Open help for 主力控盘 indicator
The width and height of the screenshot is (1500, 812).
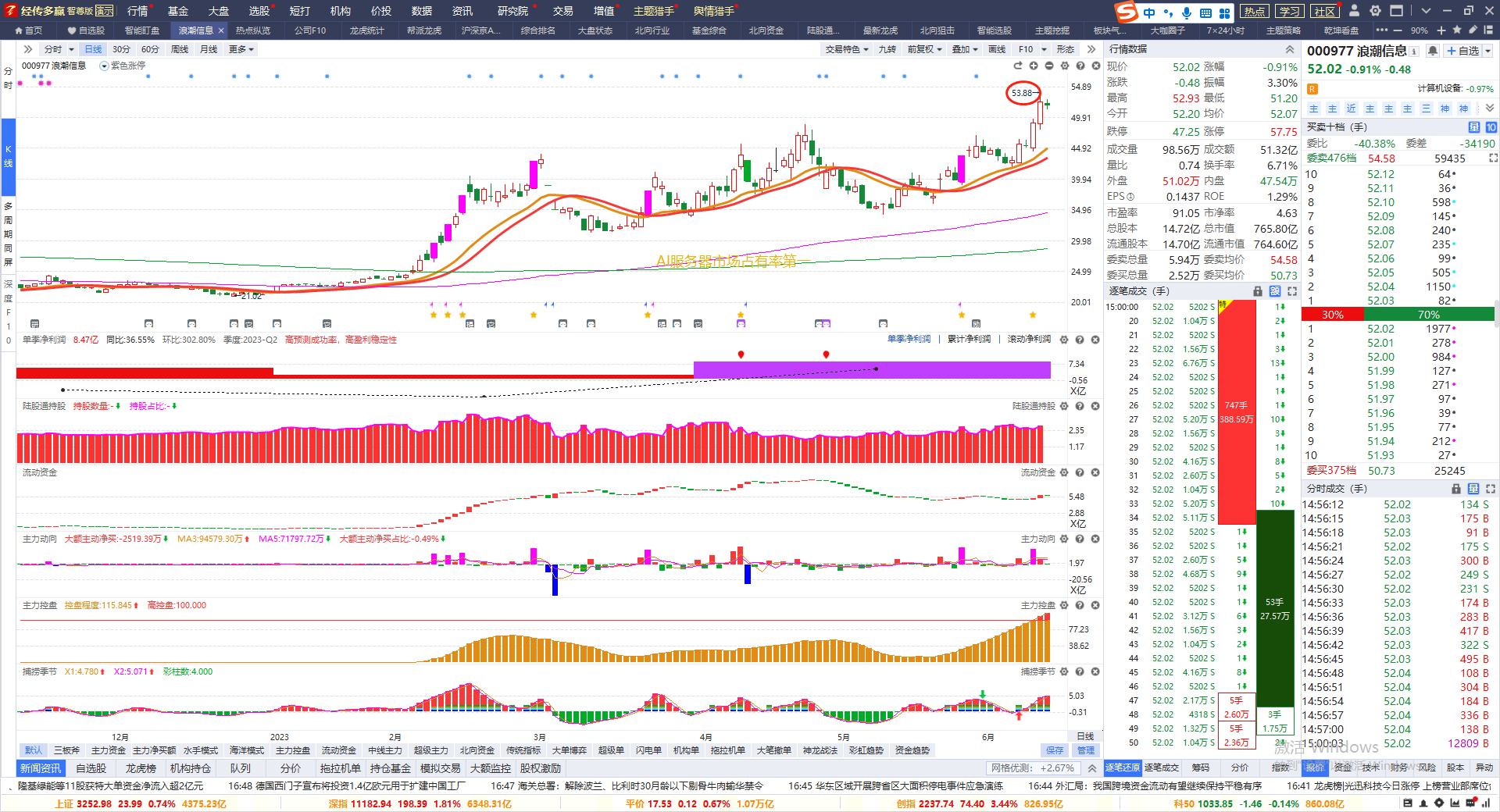1080,605
